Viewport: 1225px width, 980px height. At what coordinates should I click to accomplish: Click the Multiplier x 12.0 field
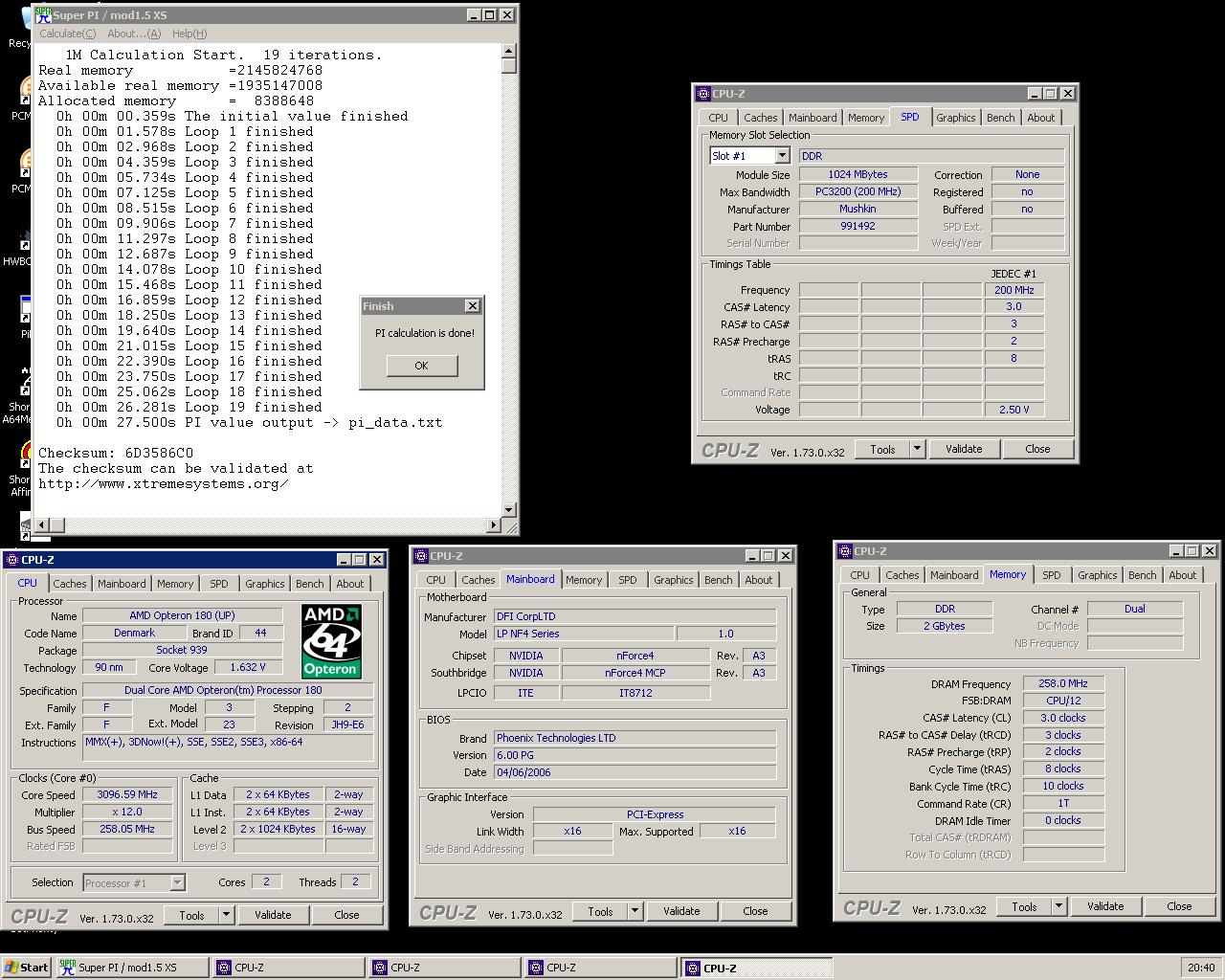click(127, 812)
